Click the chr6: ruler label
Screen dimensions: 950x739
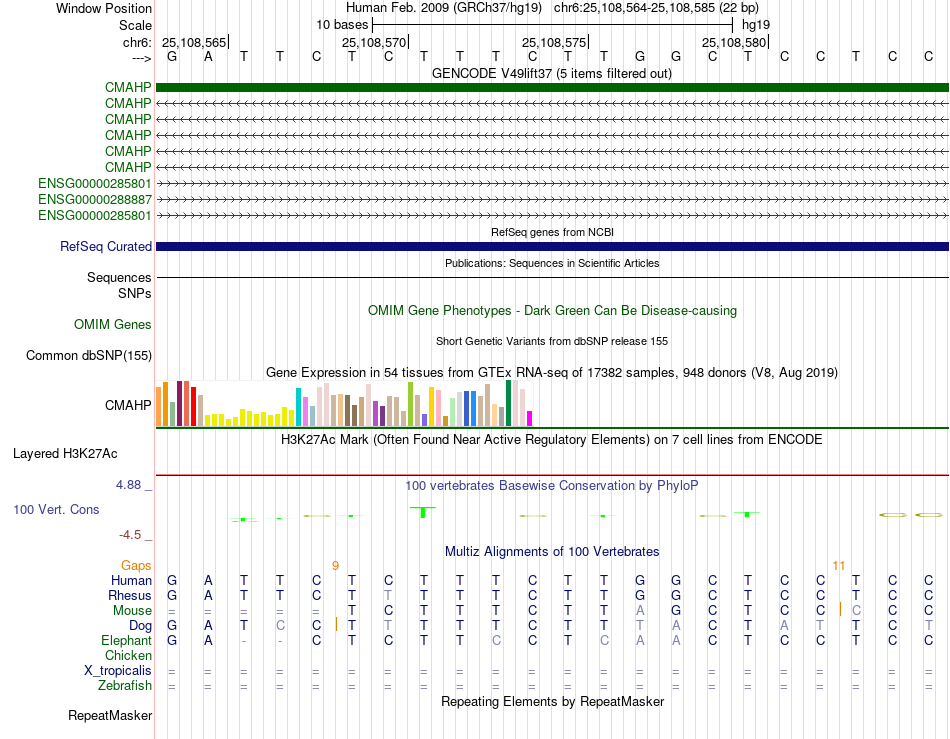tap(137, 42)
